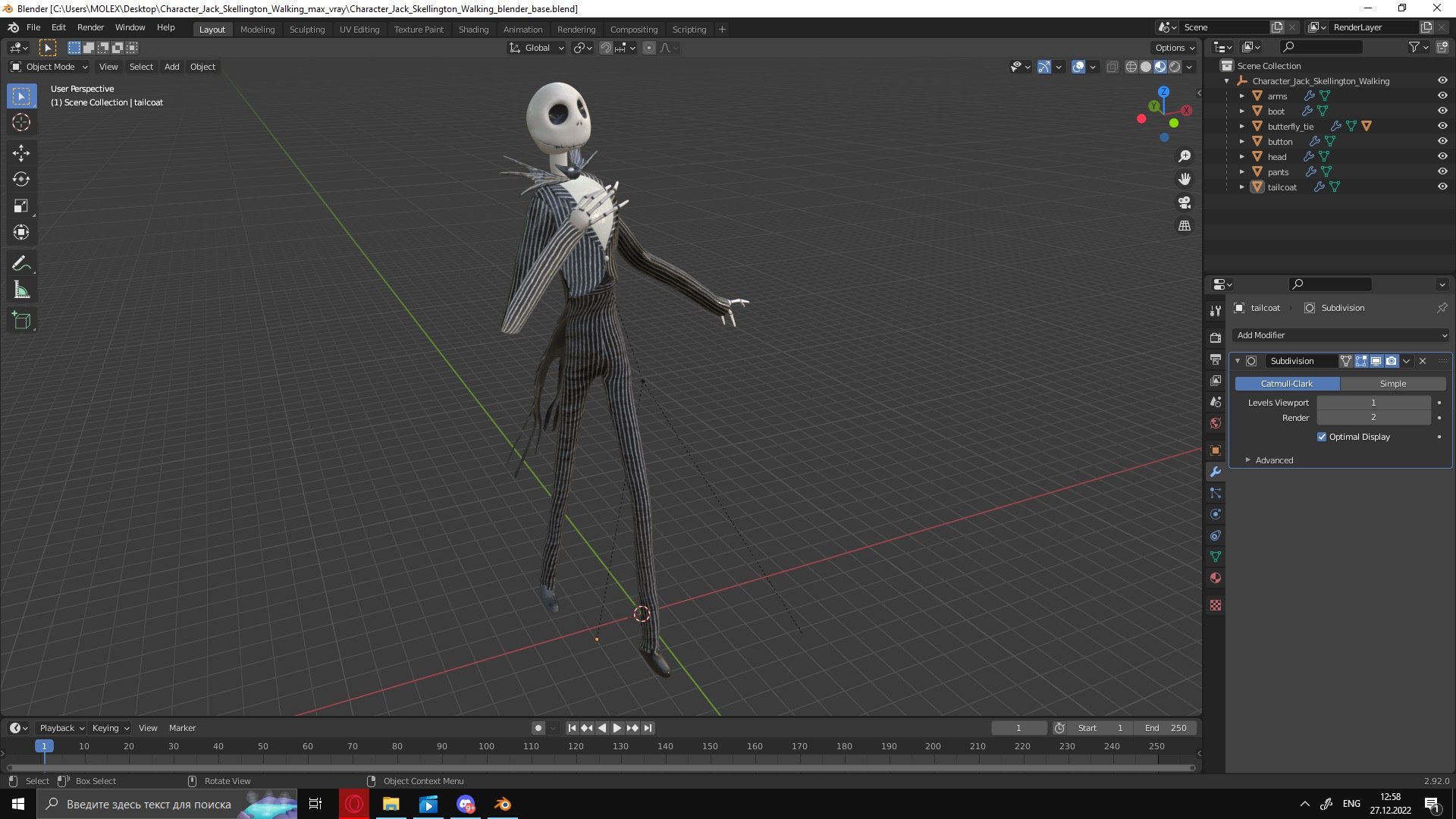Hide the butterfly_tie object
This screenshot has width=1456, height=819.
(x=1442, y=126)
